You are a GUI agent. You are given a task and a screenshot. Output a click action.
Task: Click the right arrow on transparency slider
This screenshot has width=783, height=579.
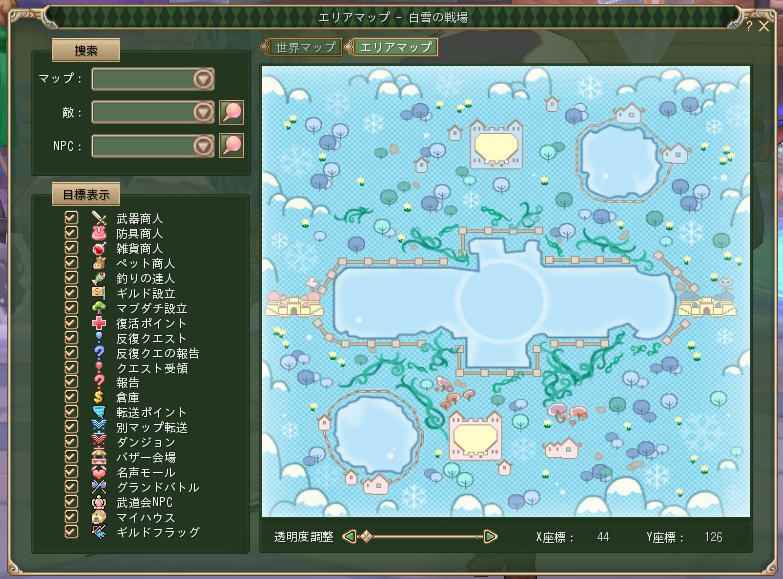pyautogui.click(x=490, y=537)
